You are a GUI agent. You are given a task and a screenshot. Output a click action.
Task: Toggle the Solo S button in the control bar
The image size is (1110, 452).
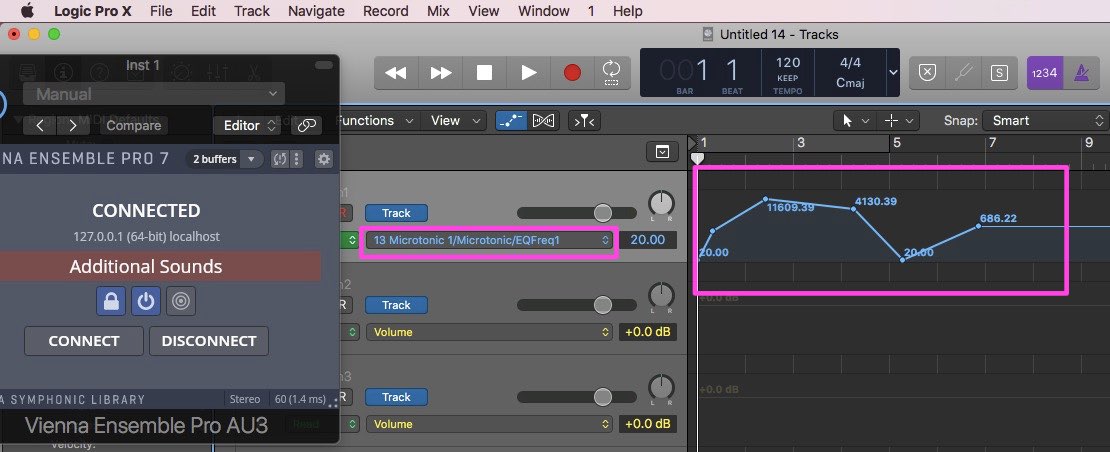coord(999,72)
